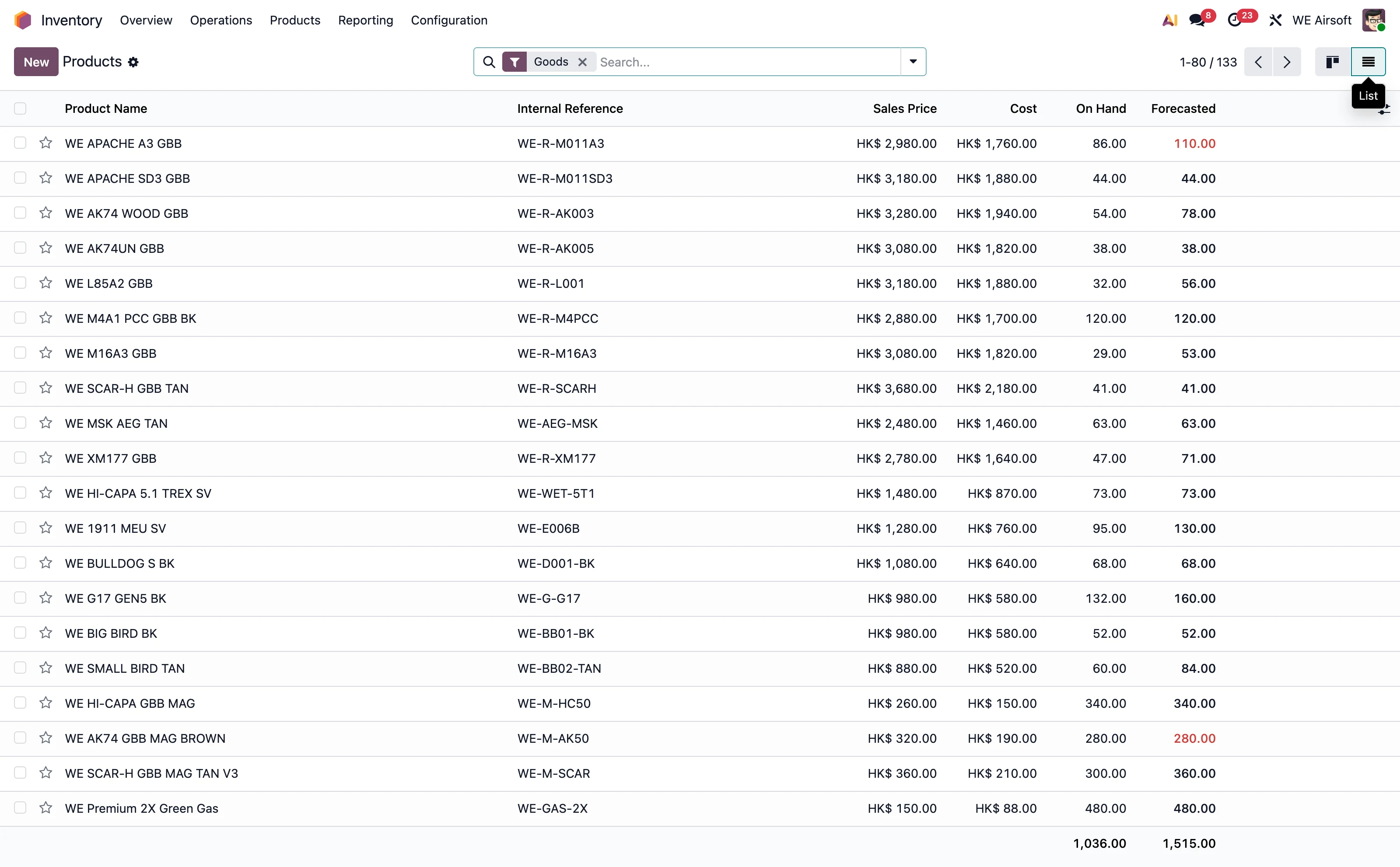Tick the WE BIG BIRD BK checkbox
This screenshot has width=1400, height=867.
click(20, 633)
